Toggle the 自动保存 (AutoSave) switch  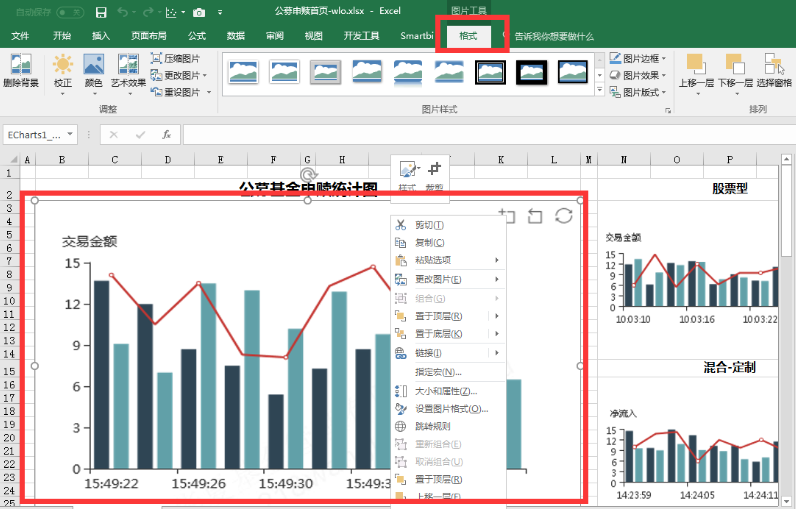pos(70,12)
